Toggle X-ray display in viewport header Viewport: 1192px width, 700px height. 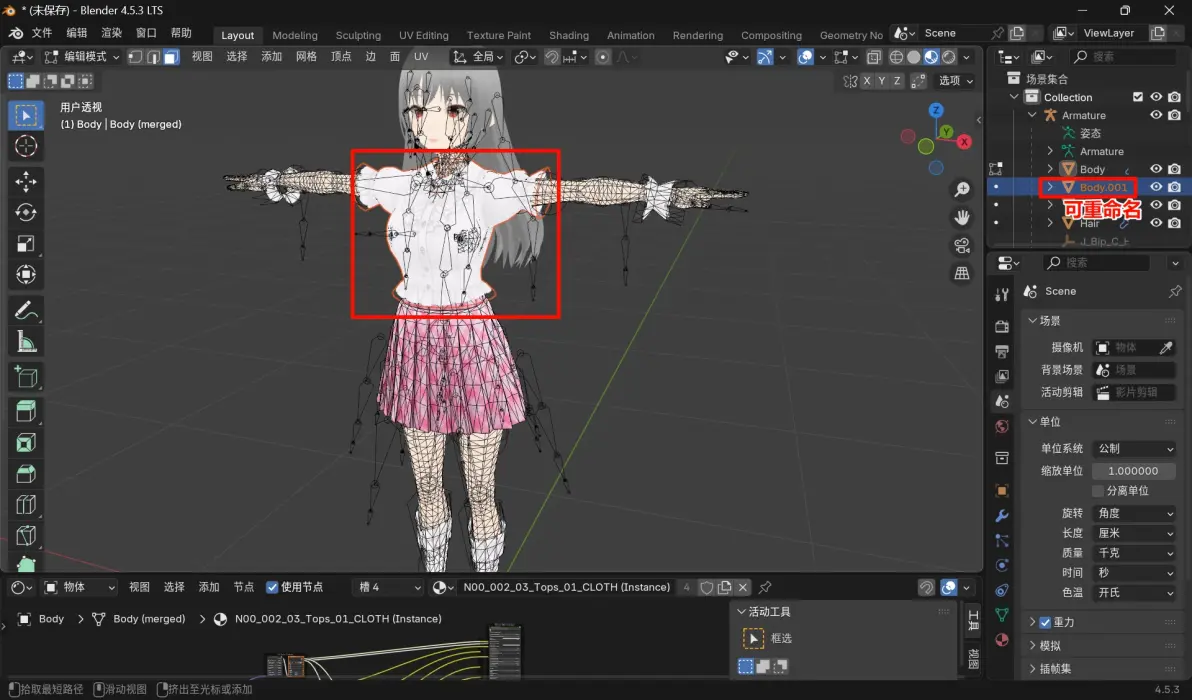[x=874, y=57]
